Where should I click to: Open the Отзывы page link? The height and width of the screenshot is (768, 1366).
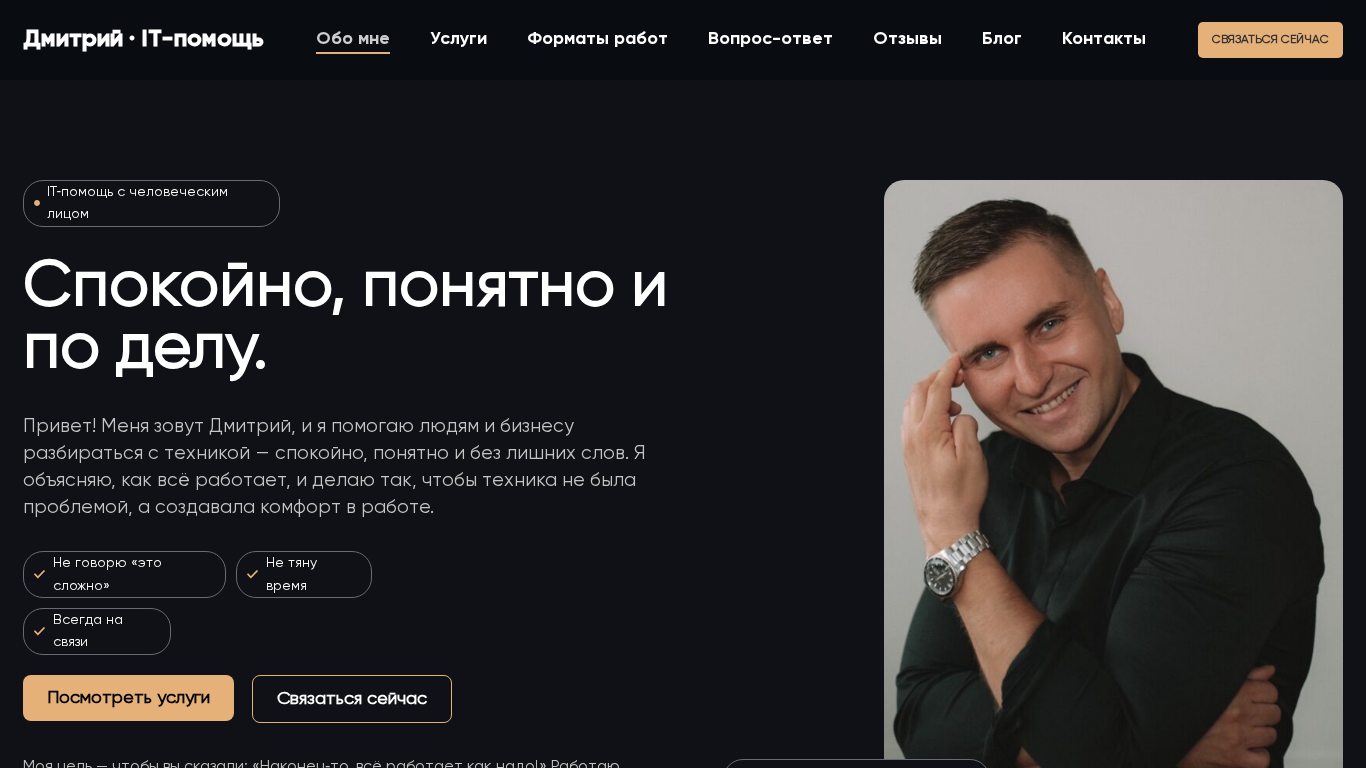(907, 39)
